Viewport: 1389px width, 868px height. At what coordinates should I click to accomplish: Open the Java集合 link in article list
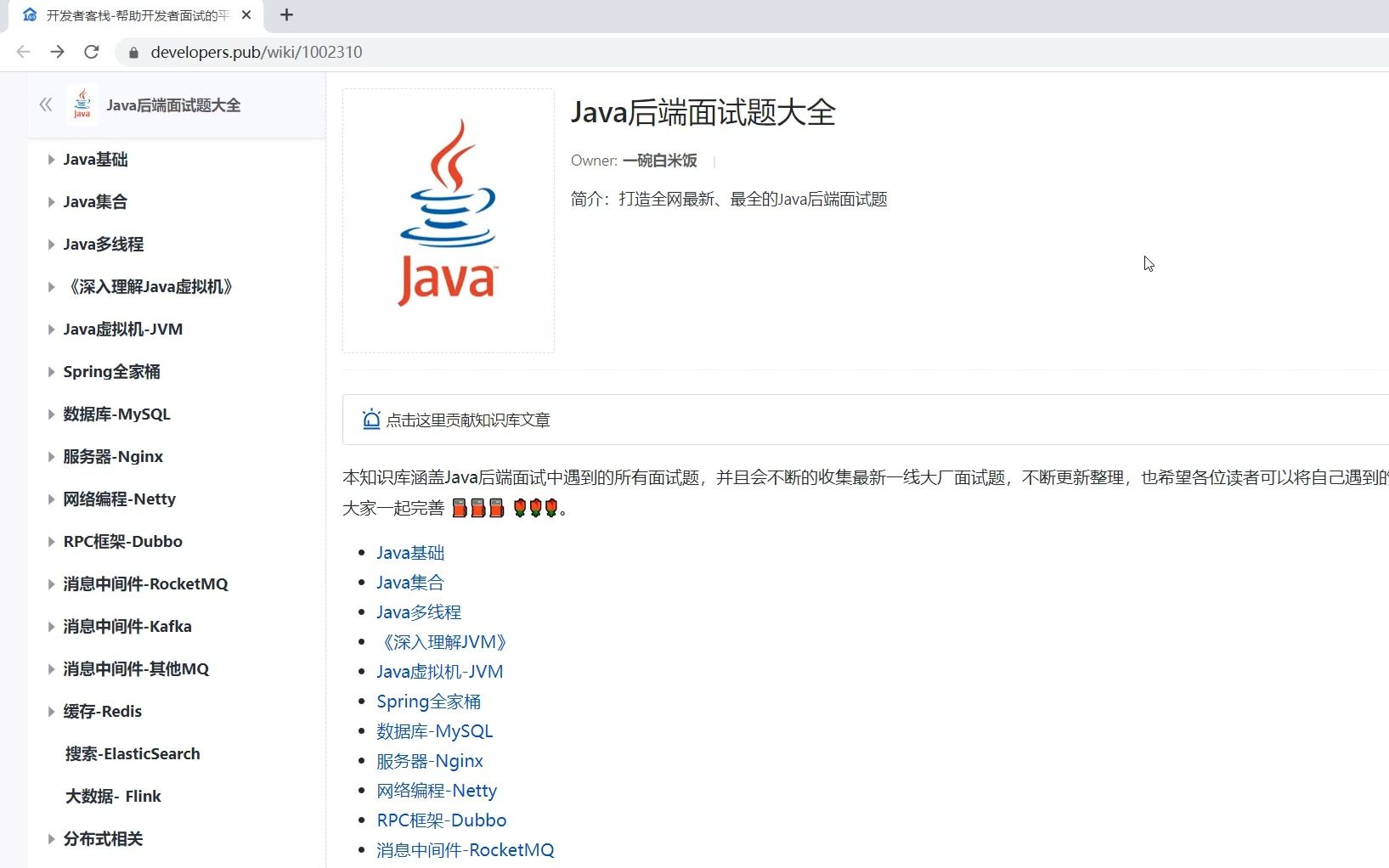pos(410,582)
